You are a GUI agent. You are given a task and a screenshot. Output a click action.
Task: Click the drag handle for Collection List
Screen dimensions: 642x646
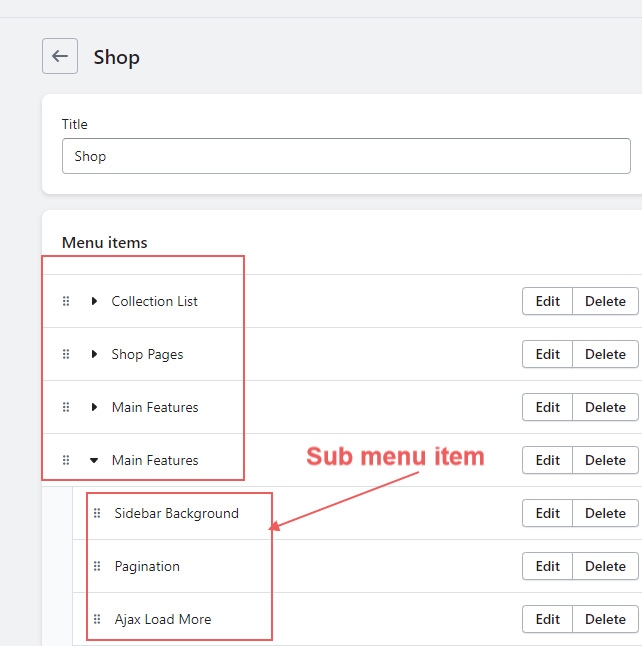(66, 301)
